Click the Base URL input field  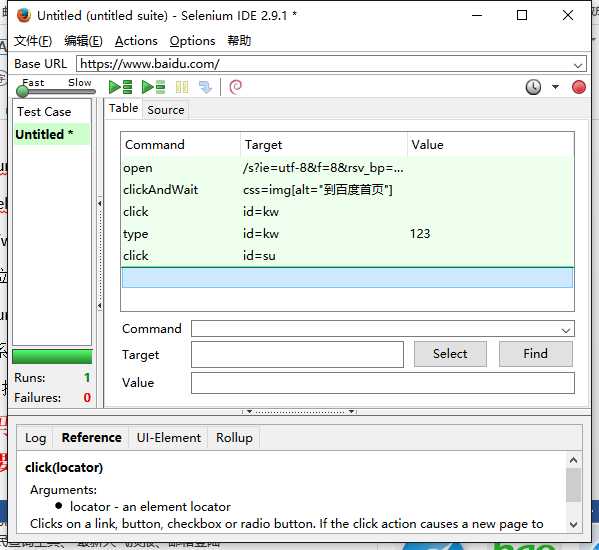[325, 64]
